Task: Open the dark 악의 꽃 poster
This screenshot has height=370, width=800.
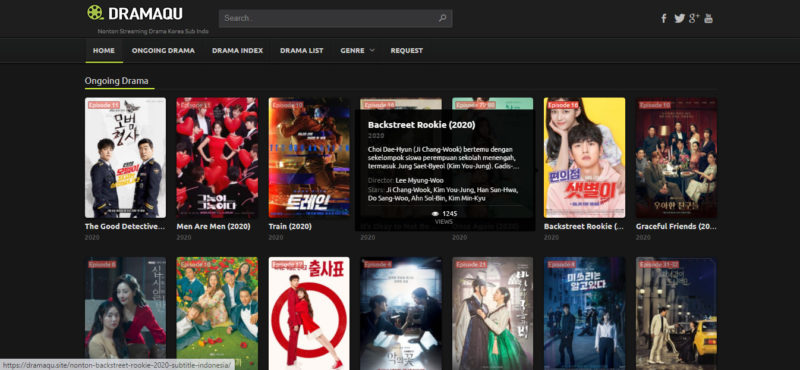Action: [x=401, y=313]
